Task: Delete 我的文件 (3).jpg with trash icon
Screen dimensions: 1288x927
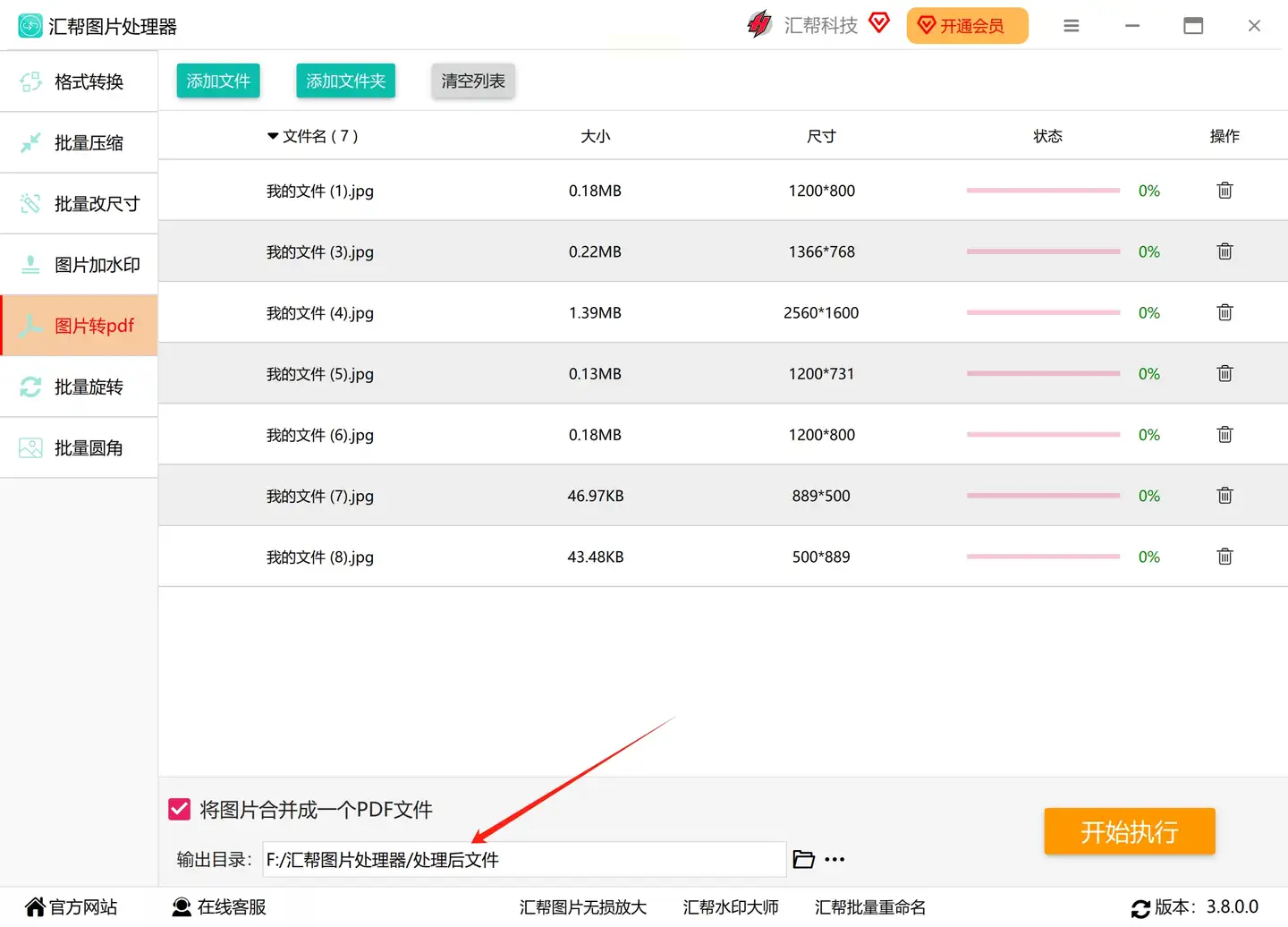Action: coord(1224,251)
